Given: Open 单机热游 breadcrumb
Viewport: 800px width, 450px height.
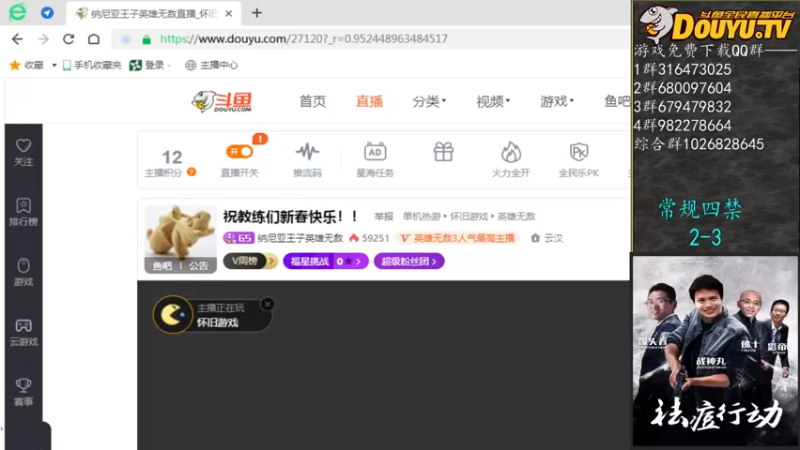Looking at the screenshot, I should (x=421, y=216).
